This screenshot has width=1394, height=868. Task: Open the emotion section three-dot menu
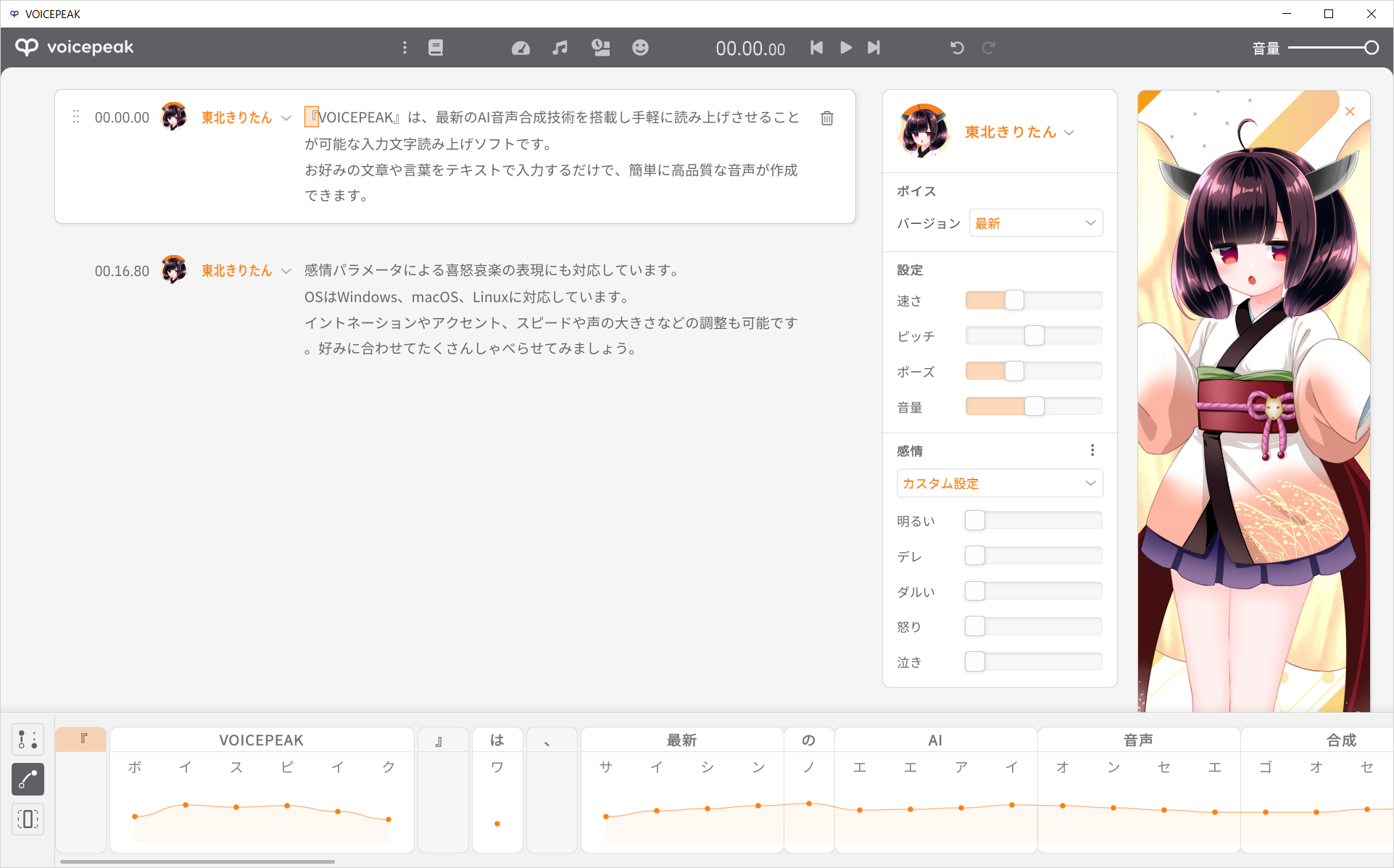(x=1092, y=451)
